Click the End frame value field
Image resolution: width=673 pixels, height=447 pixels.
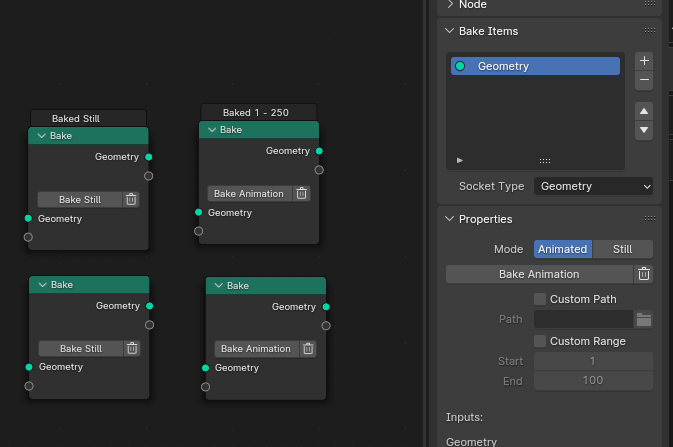pyautogui.click(x=592, y=381)
